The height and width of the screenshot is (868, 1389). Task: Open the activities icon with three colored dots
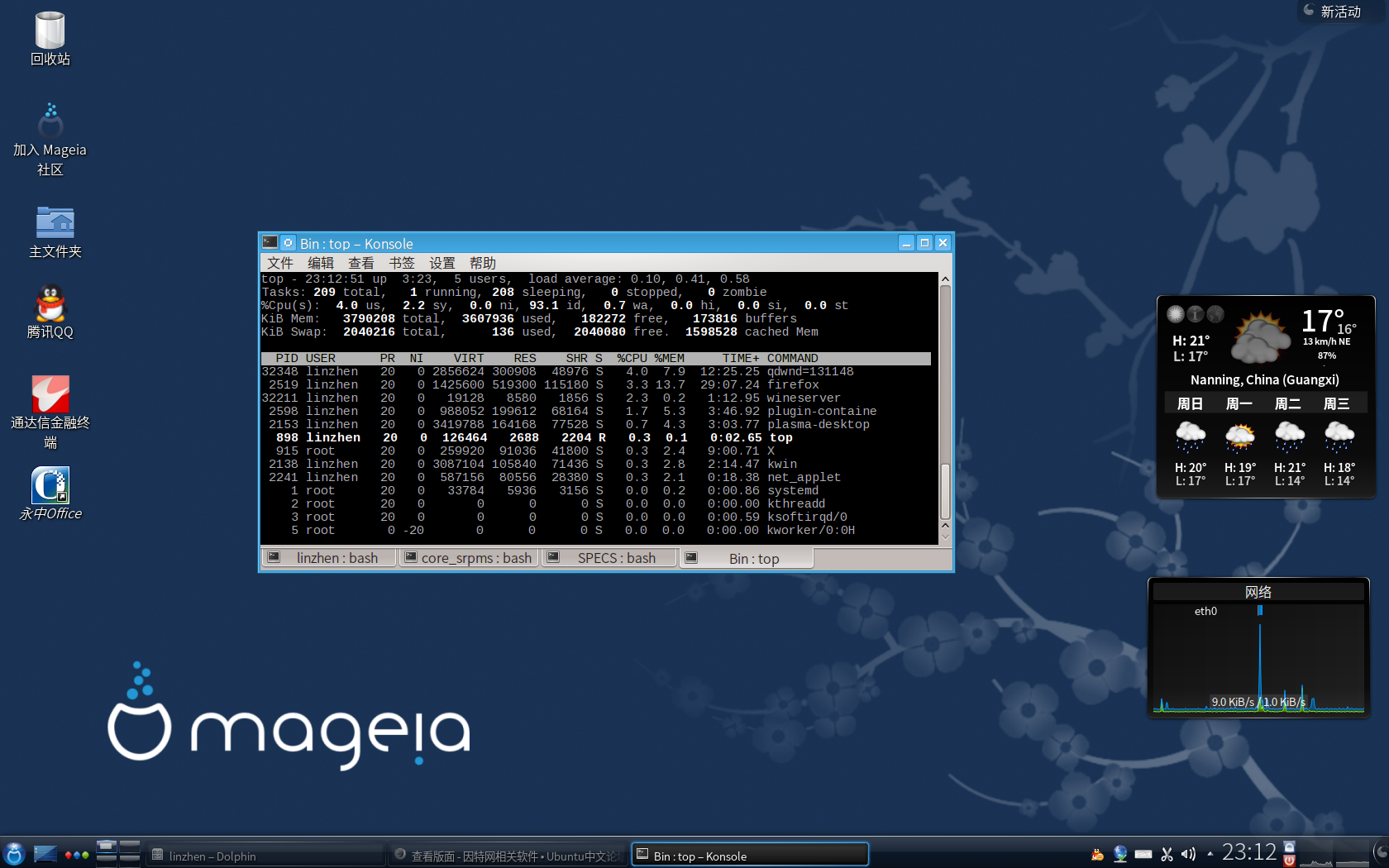coord(77,855)
